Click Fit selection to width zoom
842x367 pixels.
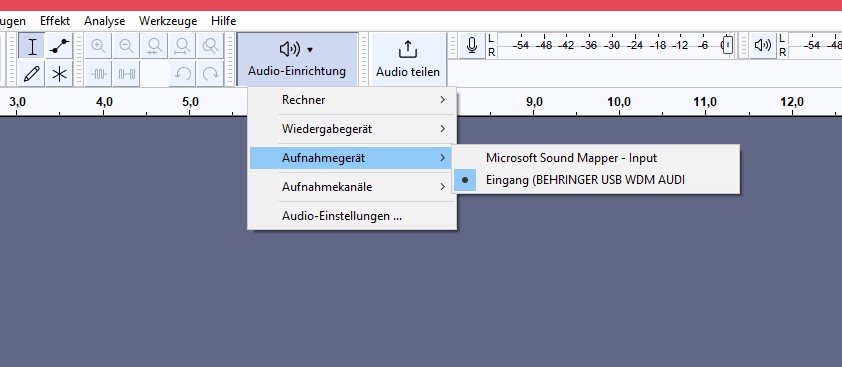(154, 46)
